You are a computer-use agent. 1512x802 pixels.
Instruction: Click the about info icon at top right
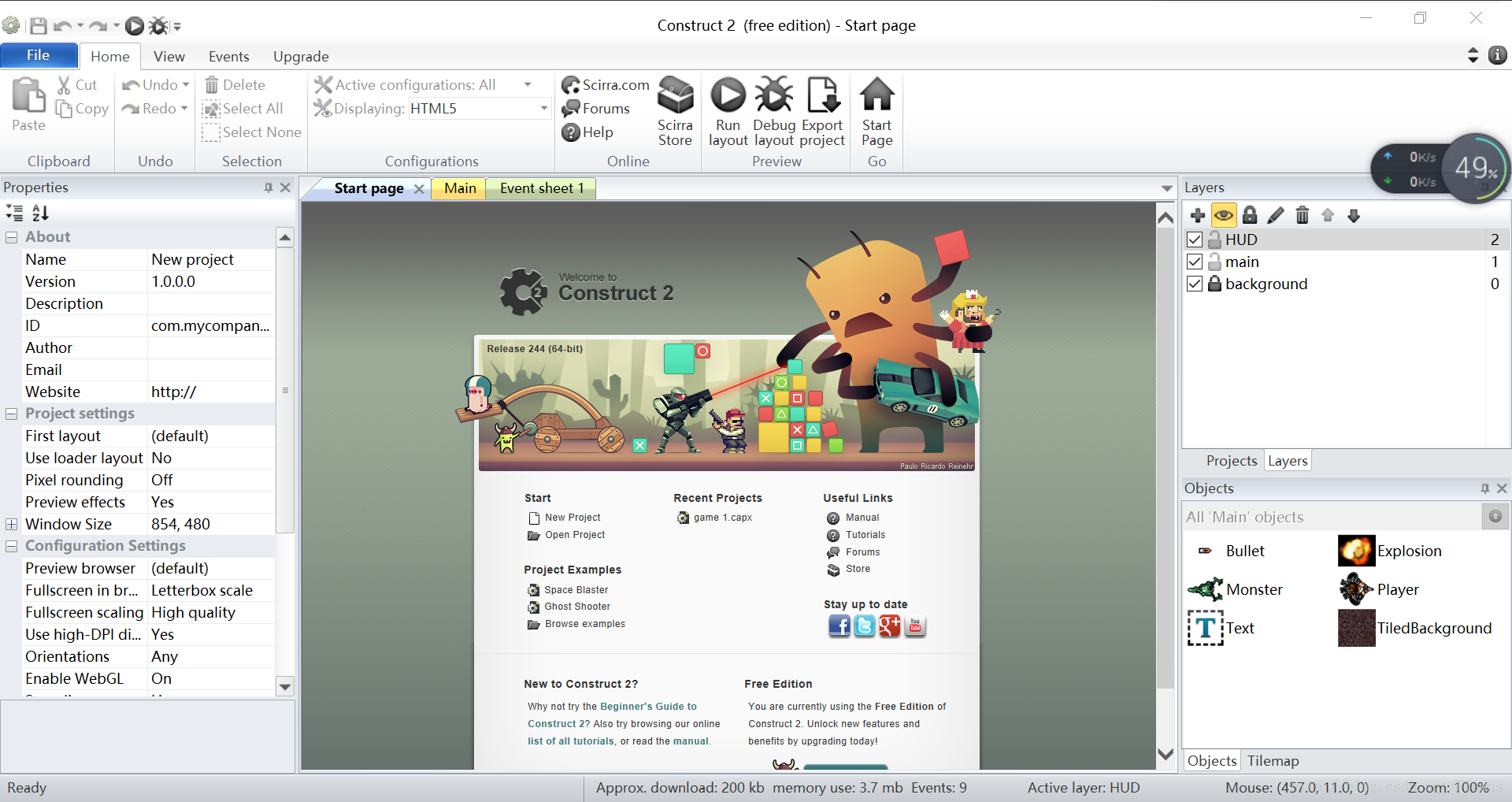pyautogui.click(x=1498, y=55)
